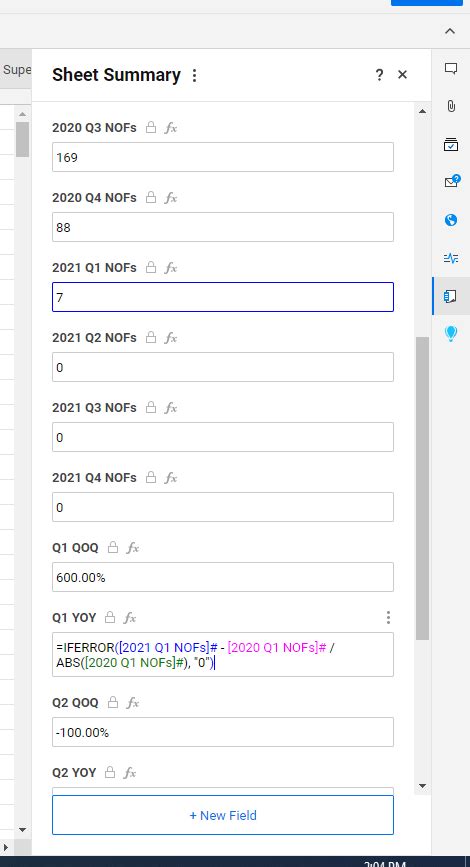Click formula icon beside 2021 Q3 NOFs
This screenshot has height=867, width=470.
(171, 408)
